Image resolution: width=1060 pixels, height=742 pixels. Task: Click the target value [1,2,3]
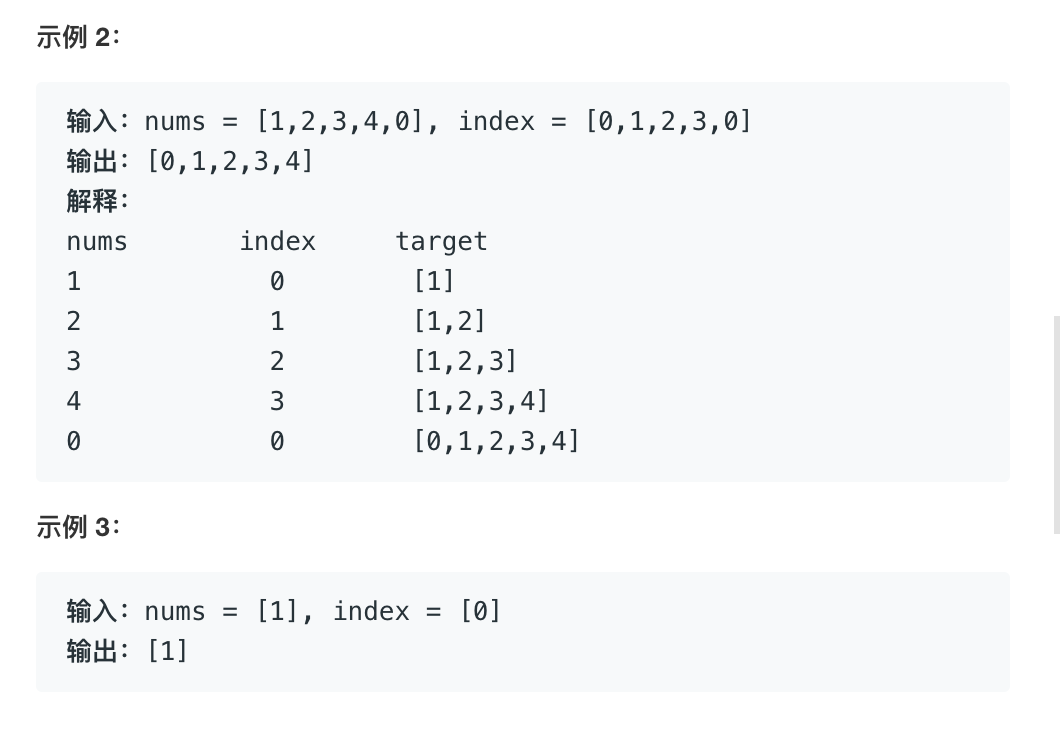pos(465,361)
